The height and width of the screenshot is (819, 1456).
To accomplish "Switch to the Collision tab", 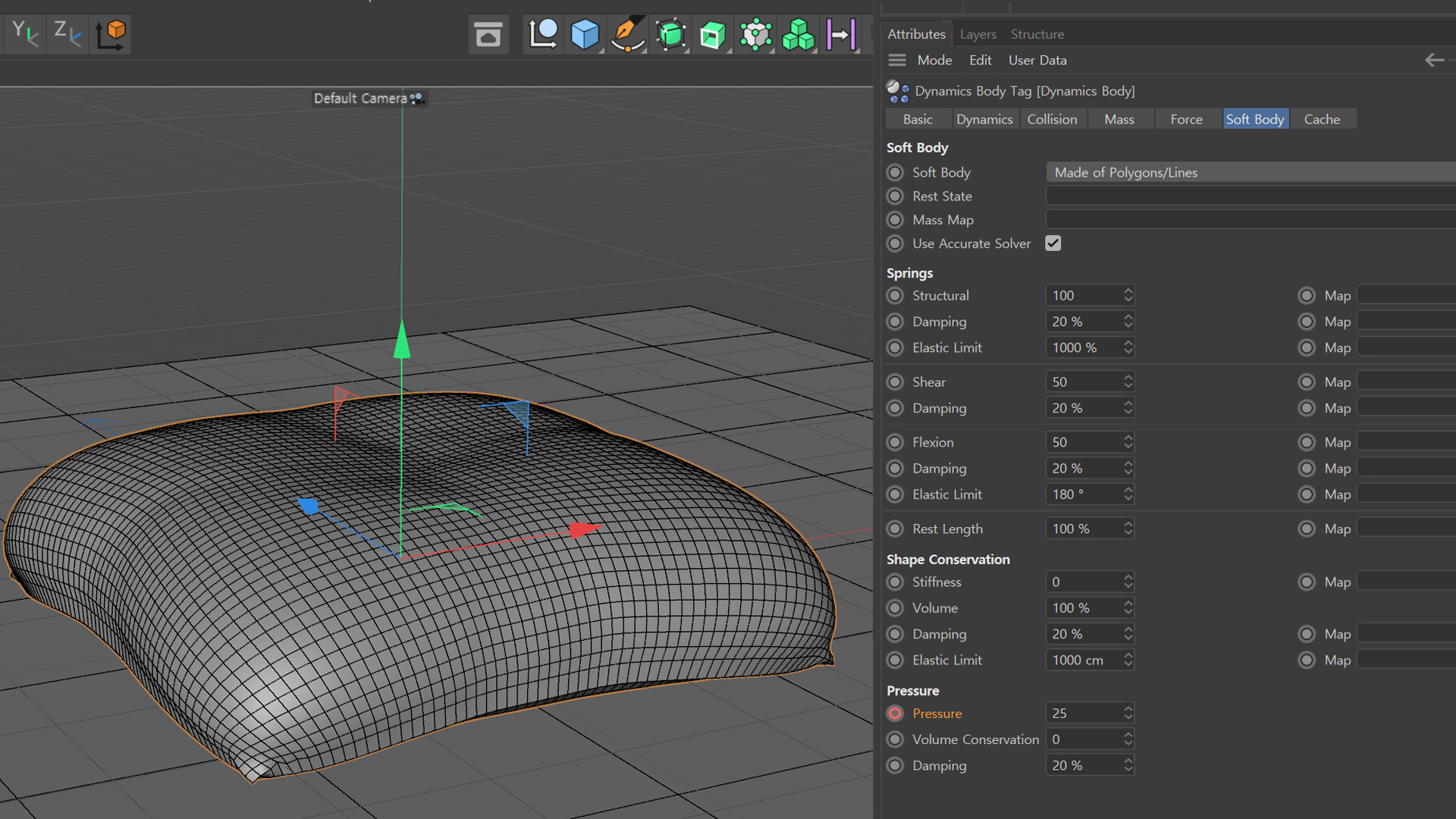I will (x=1052, y=119).
